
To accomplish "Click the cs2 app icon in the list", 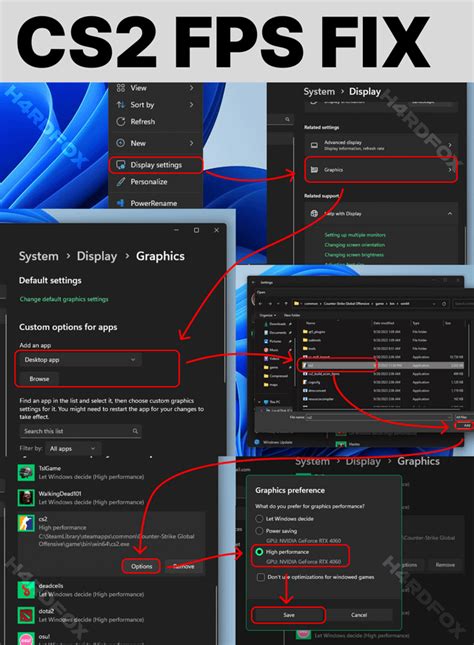I will [26, 523].
